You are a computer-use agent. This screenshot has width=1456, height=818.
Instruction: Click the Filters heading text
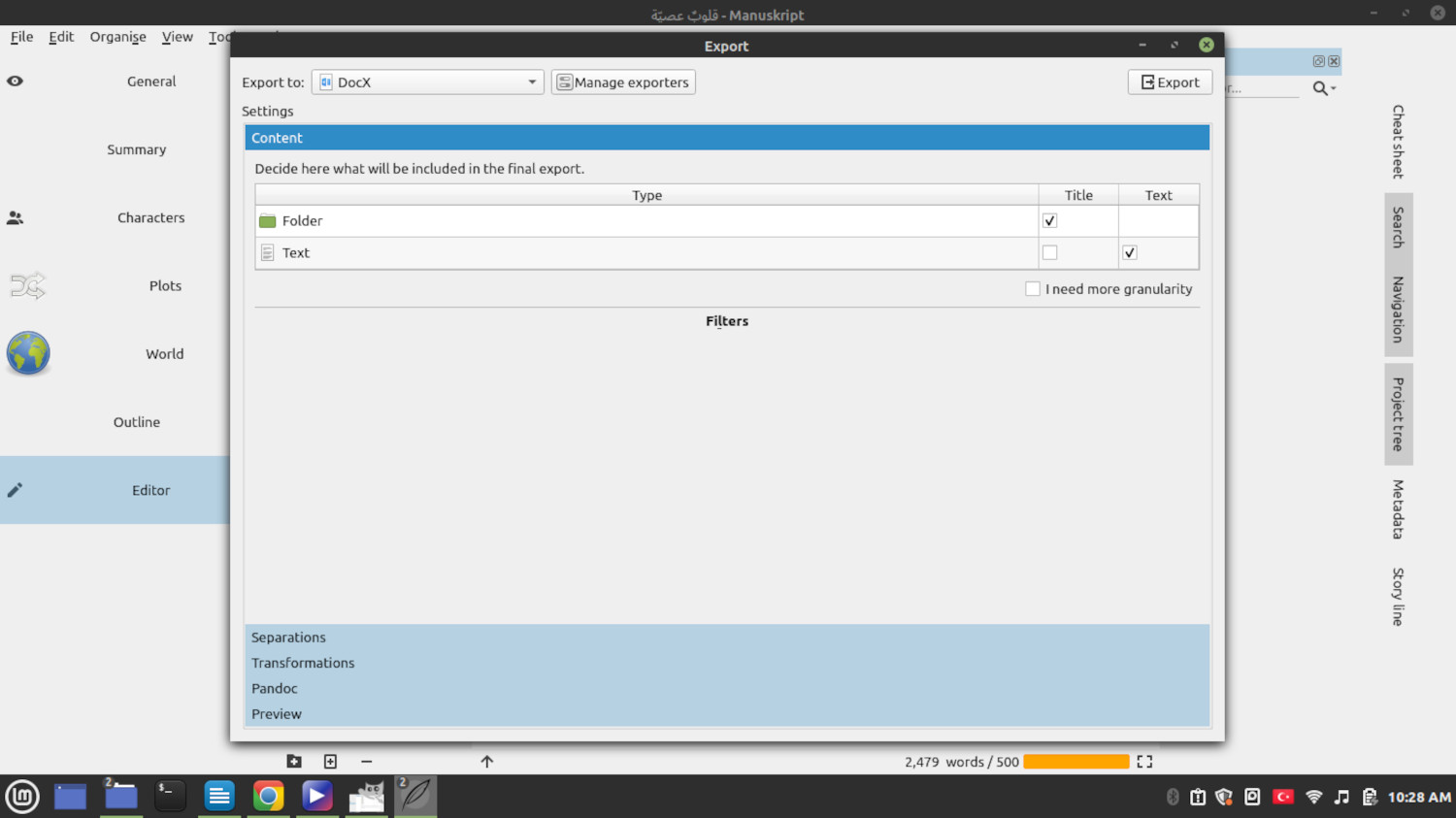click(x=727, y=321)
